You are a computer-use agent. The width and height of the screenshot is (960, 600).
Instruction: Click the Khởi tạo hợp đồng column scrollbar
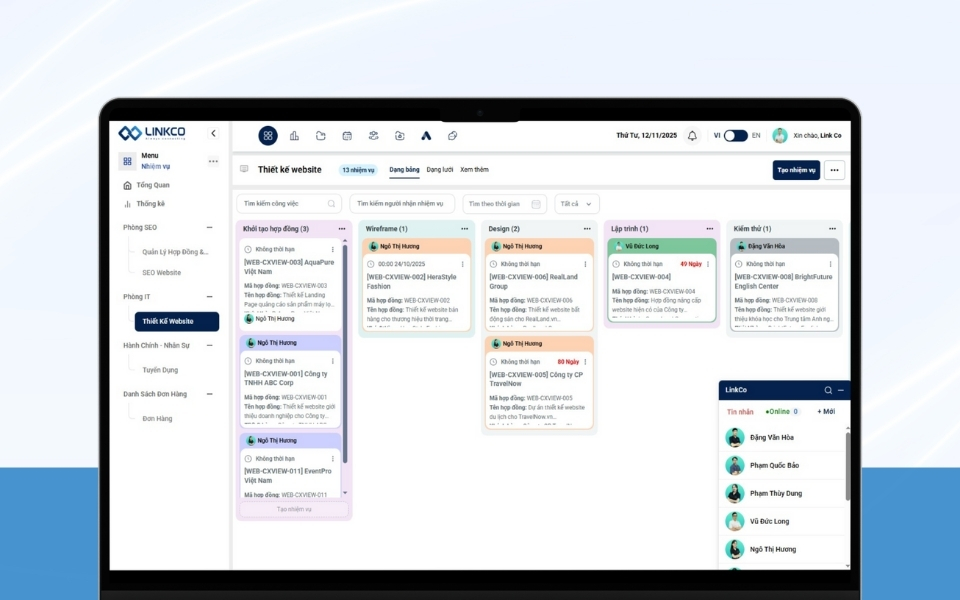pos(345,350)
